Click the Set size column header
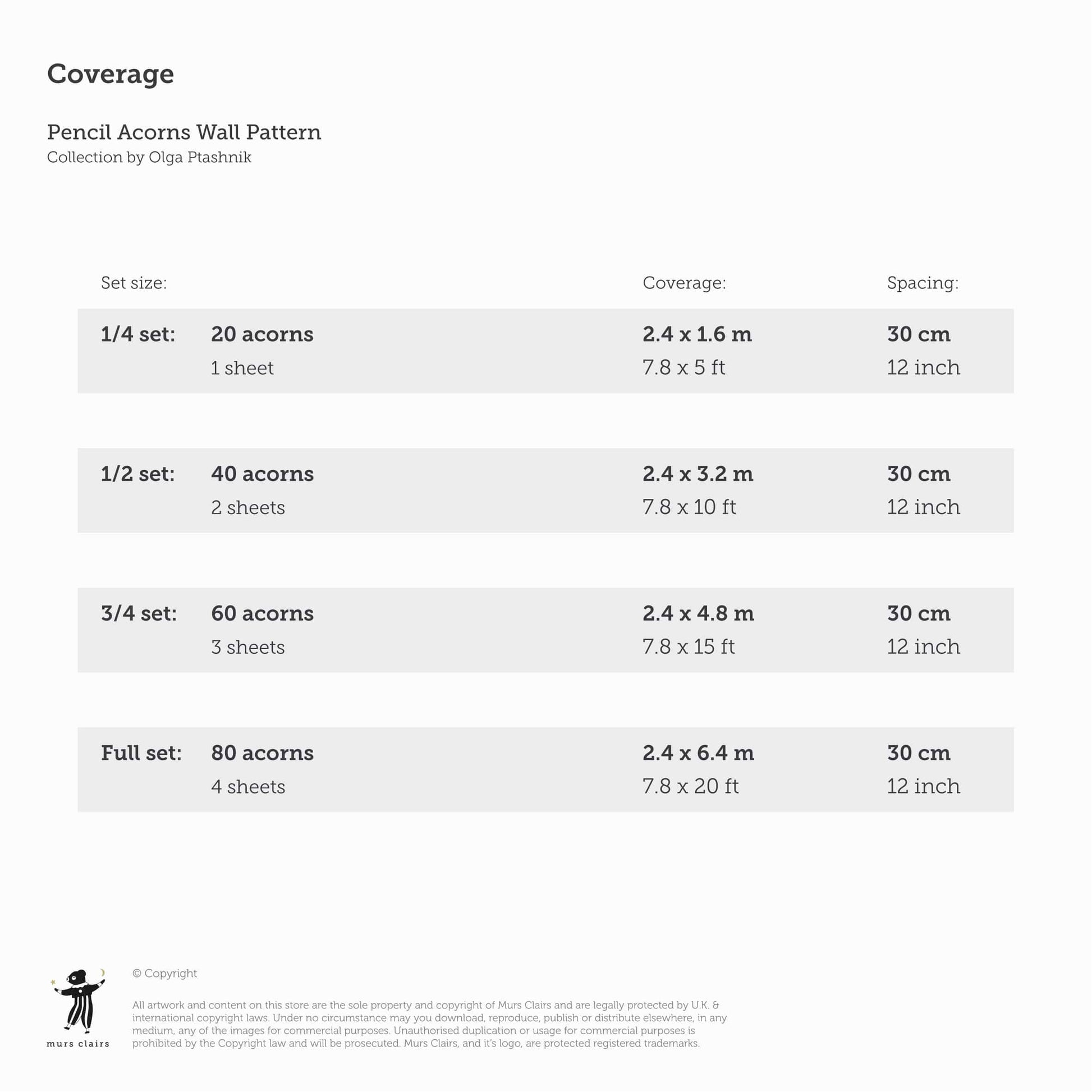 [x=134, y=283]
